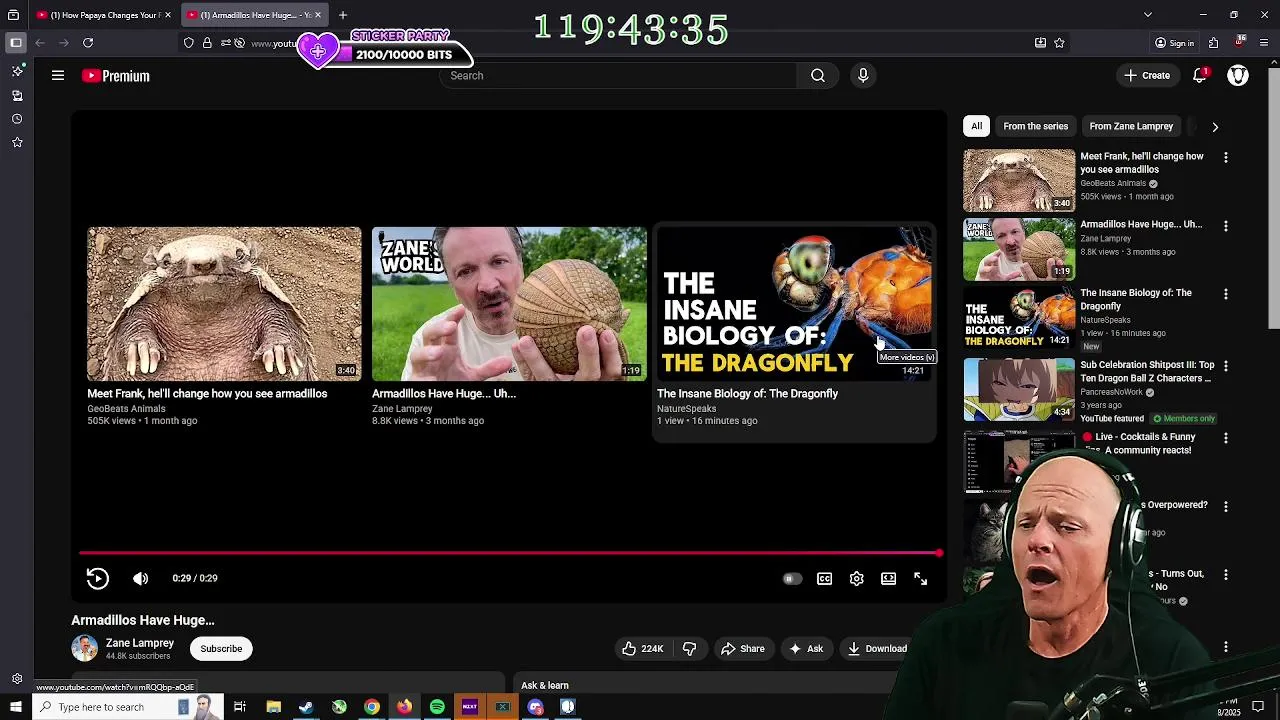Open sidebar video Sub Celebration Shitpost III
This screenshot has width=1280, height=720.
click(1147, 372)
